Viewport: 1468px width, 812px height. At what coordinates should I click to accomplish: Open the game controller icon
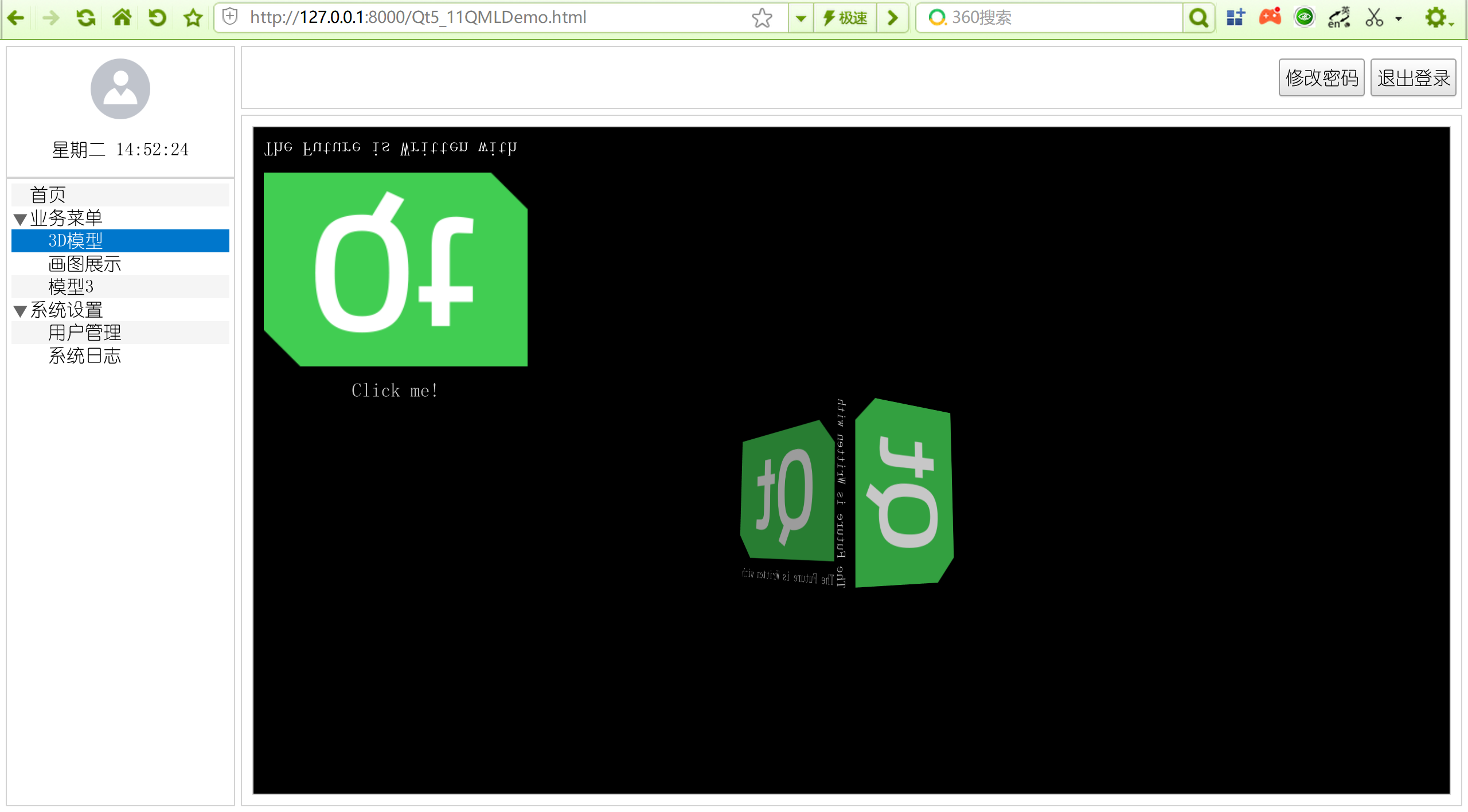coord(1270,18)
